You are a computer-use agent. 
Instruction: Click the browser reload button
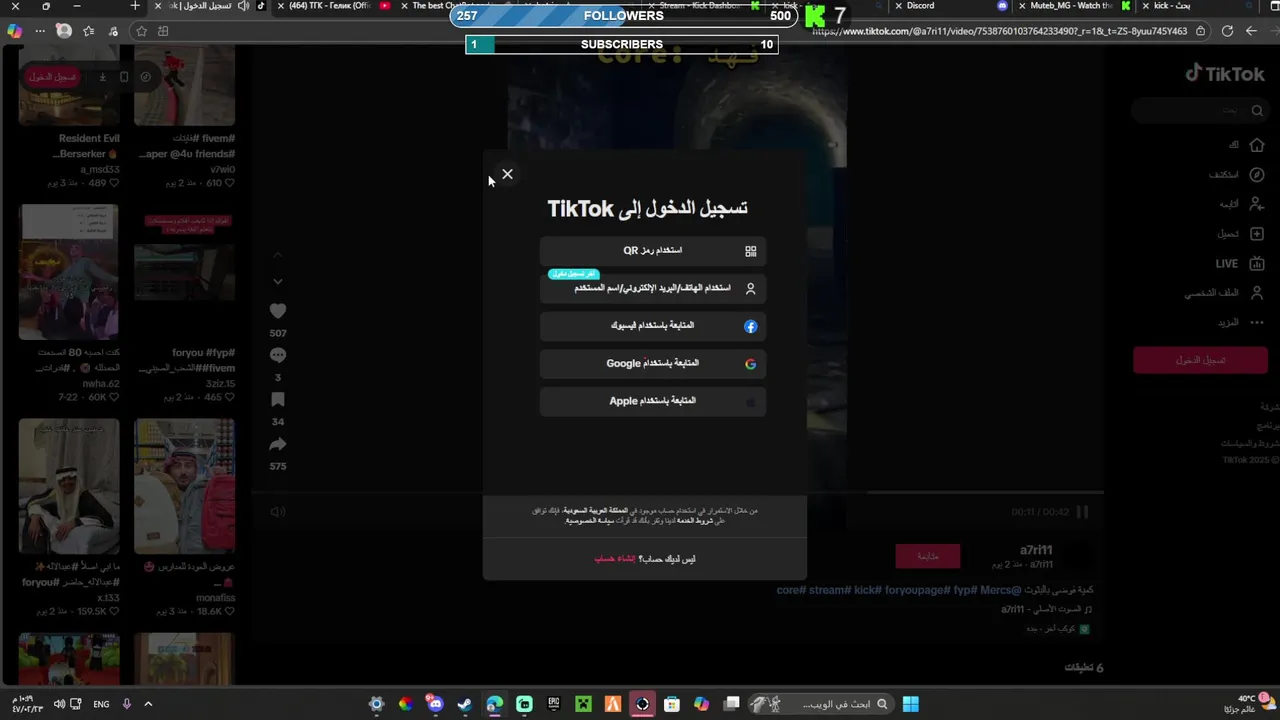coord(1228,31)
